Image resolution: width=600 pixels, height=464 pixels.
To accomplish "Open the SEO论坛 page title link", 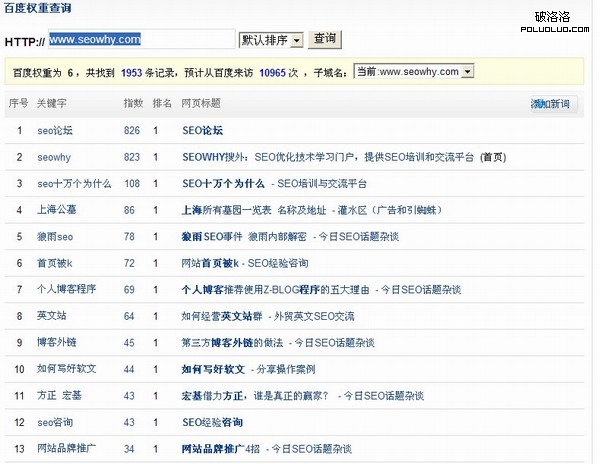I will click(x=203, y=130).
